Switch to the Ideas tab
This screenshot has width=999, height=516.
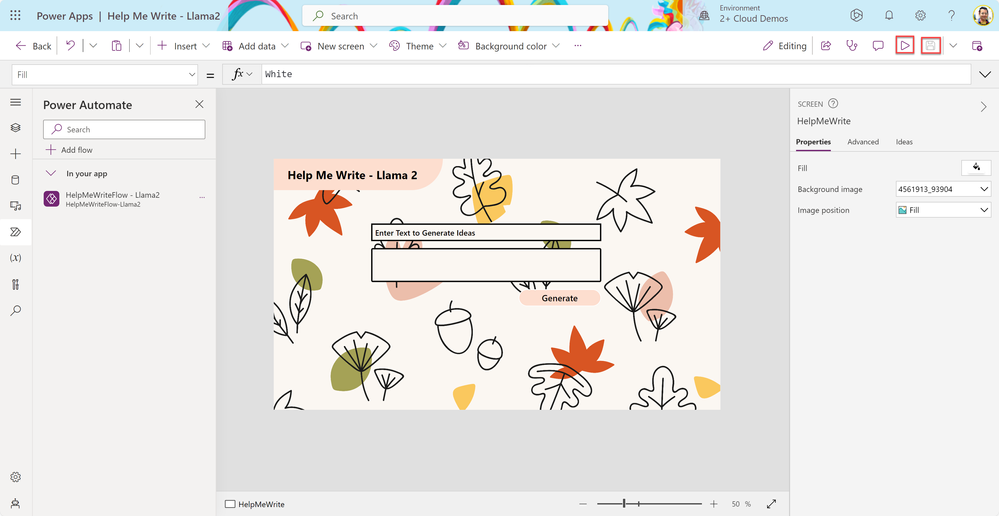point(904,142)
